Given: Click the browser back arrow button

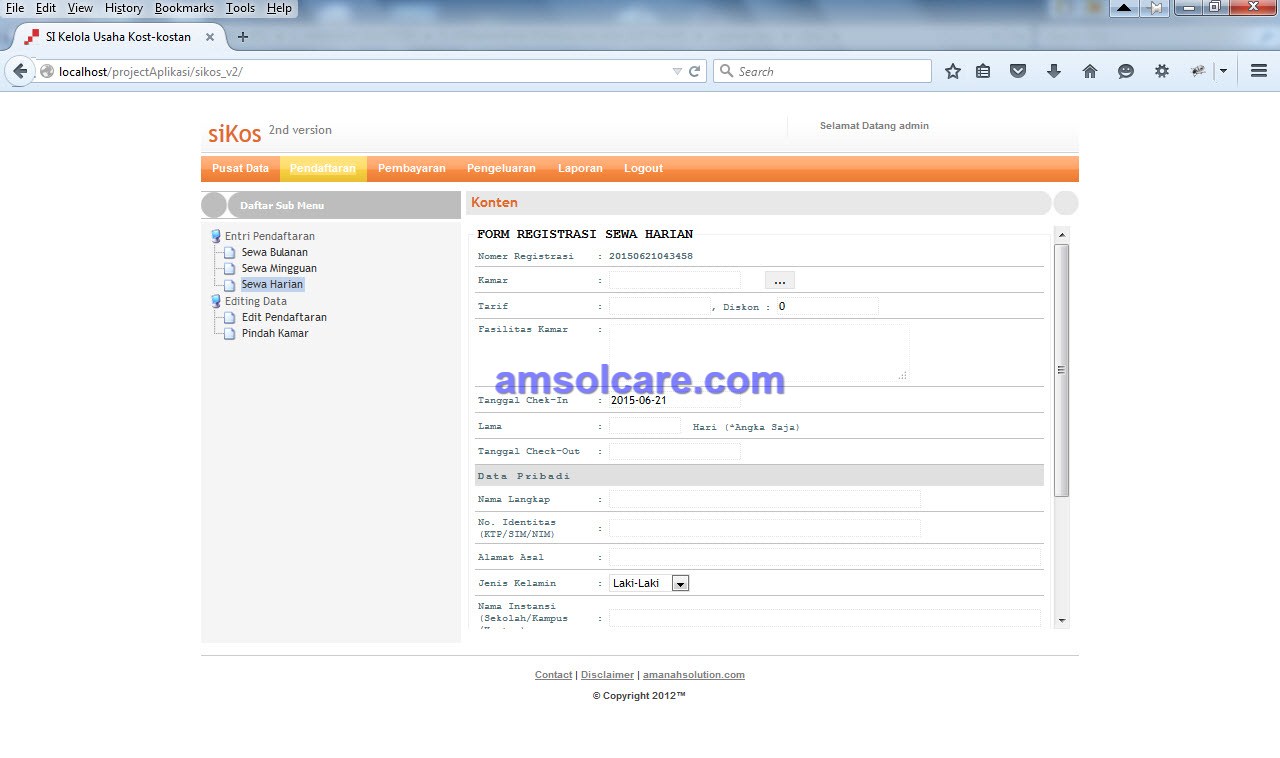Looking at the screenshot, I should (20, 71).
